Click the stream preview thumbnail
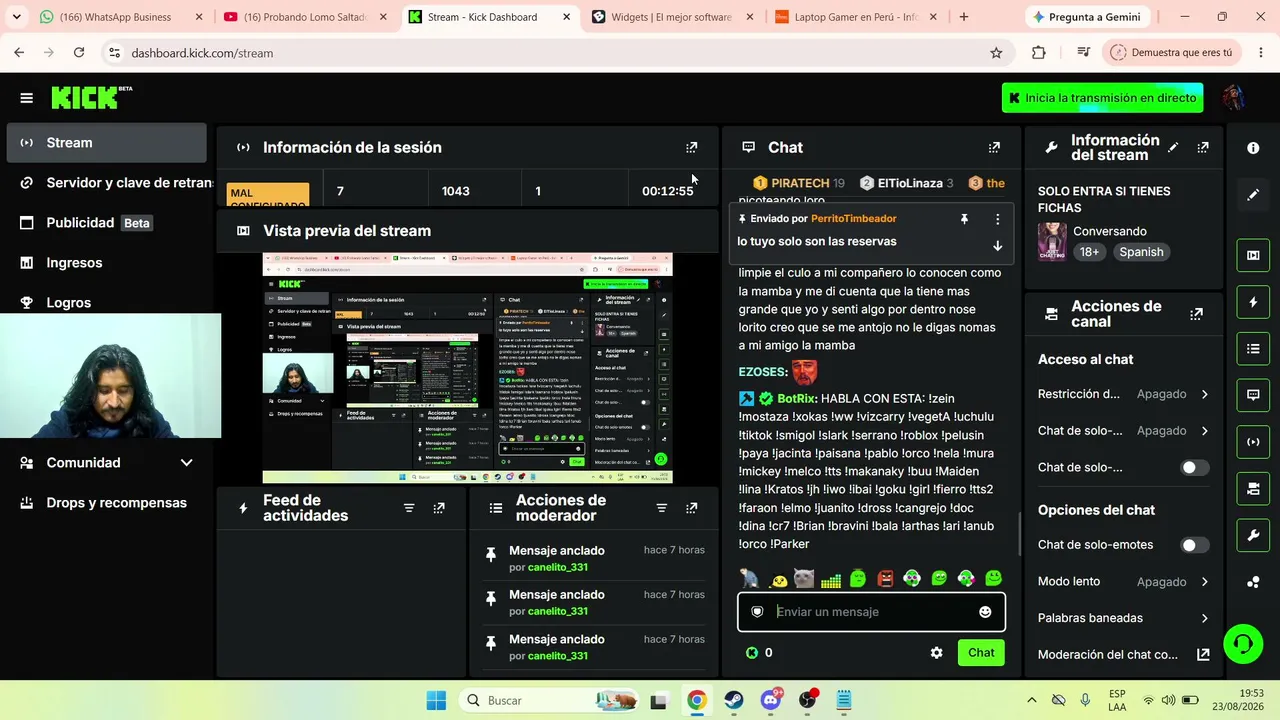Viewport: 1280px width, 720px height. [467, 368]
